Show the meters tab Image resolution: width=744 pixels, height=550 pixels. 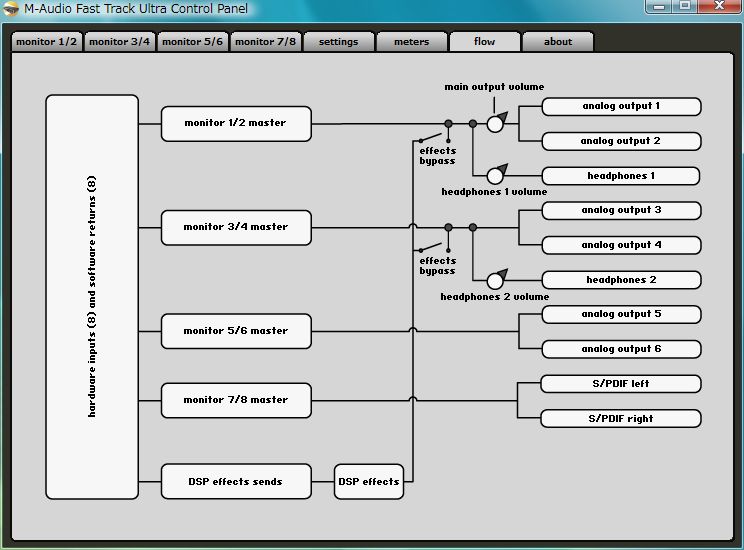point(411,42)
